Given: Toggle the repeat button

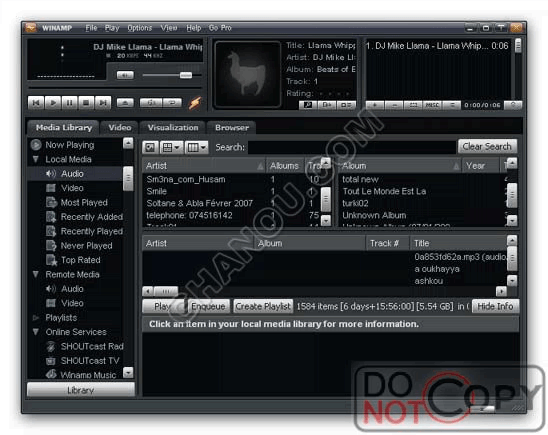Looking at the screenshot, I should click(172, 103).
